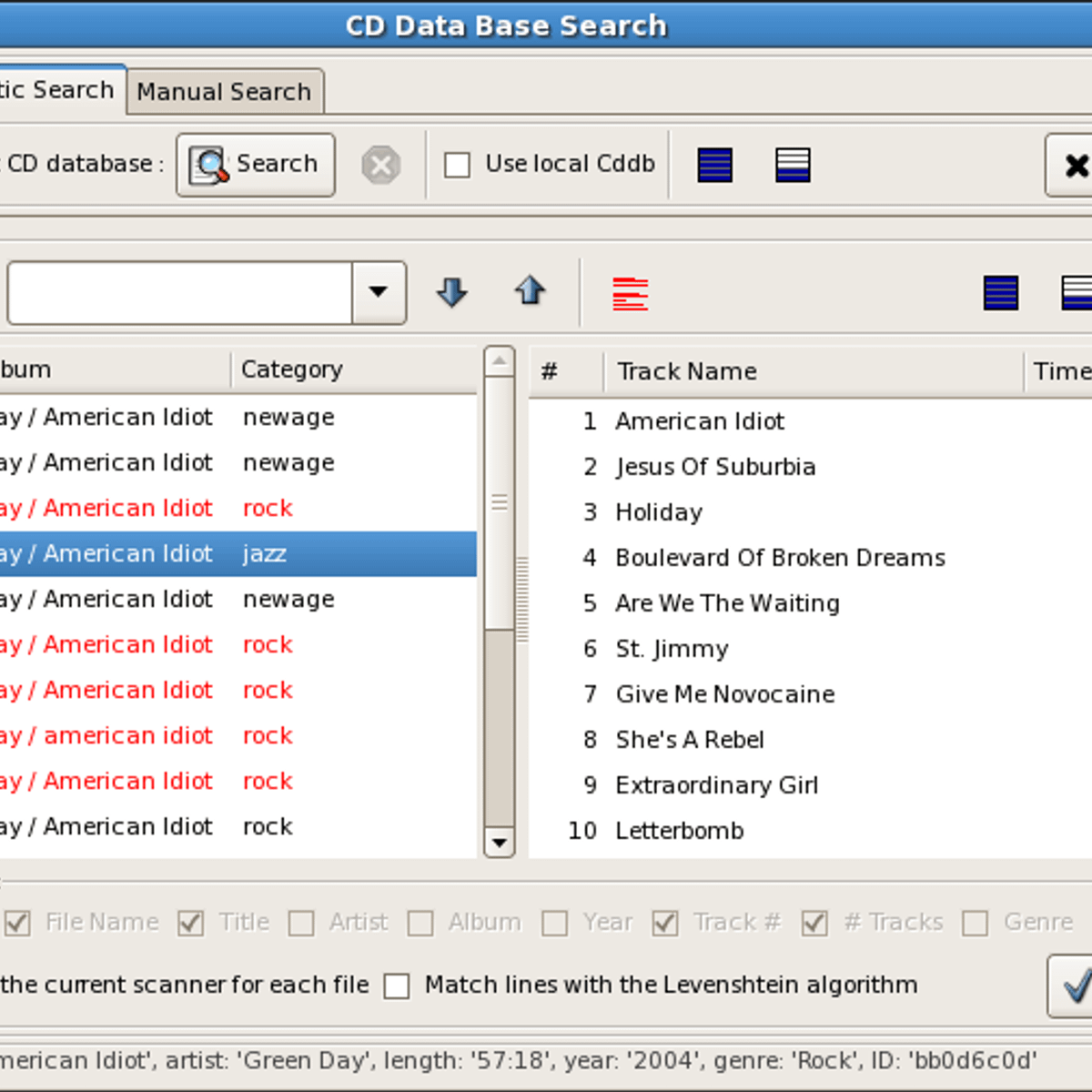Click the blue up arrow search-previous icon
Screen dimensions: 1092x1092
[x=530, y=292]
